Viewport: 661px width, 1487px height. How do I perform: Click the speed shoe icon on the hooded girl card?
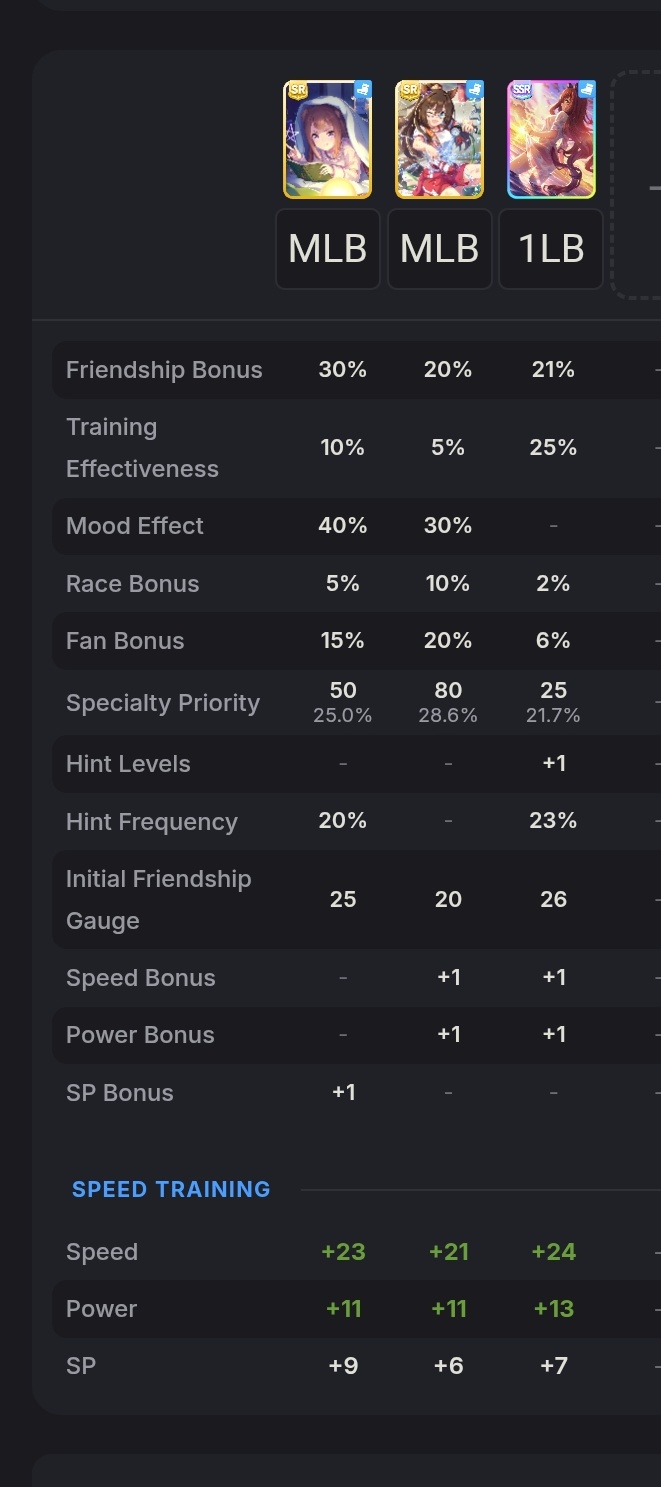pos(362,90)
